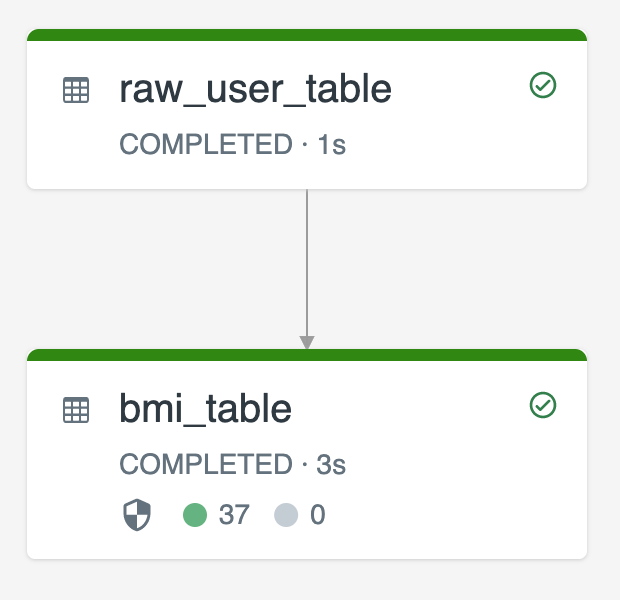
Task: Click the blank canvas below bmi_table
Action: (x=307, y=581)
